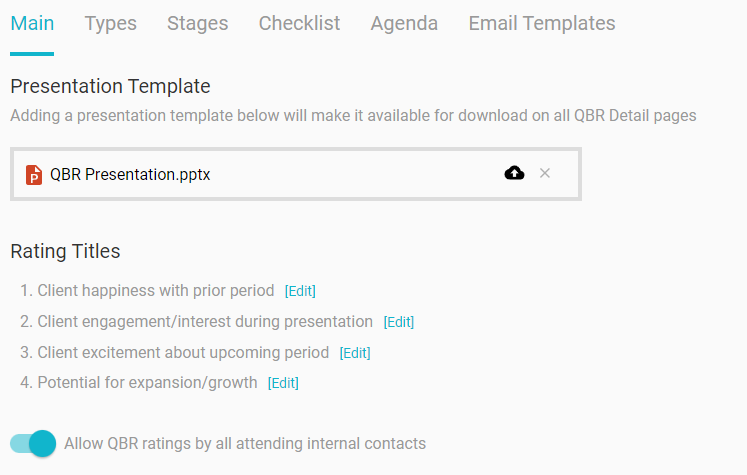Click the 'Potential for expansion/growth' text
This screenshot has height=475, width=747.
[x=147, y=383]
